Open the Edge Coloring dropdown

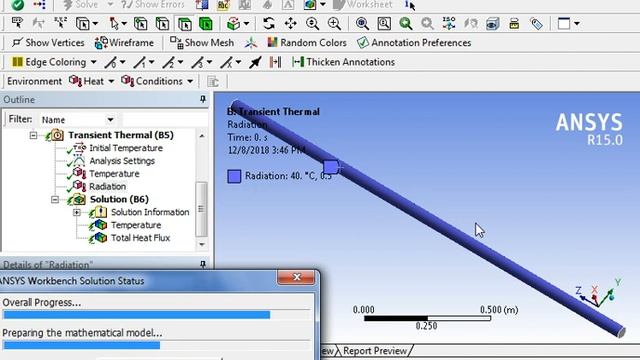(93, 62)
